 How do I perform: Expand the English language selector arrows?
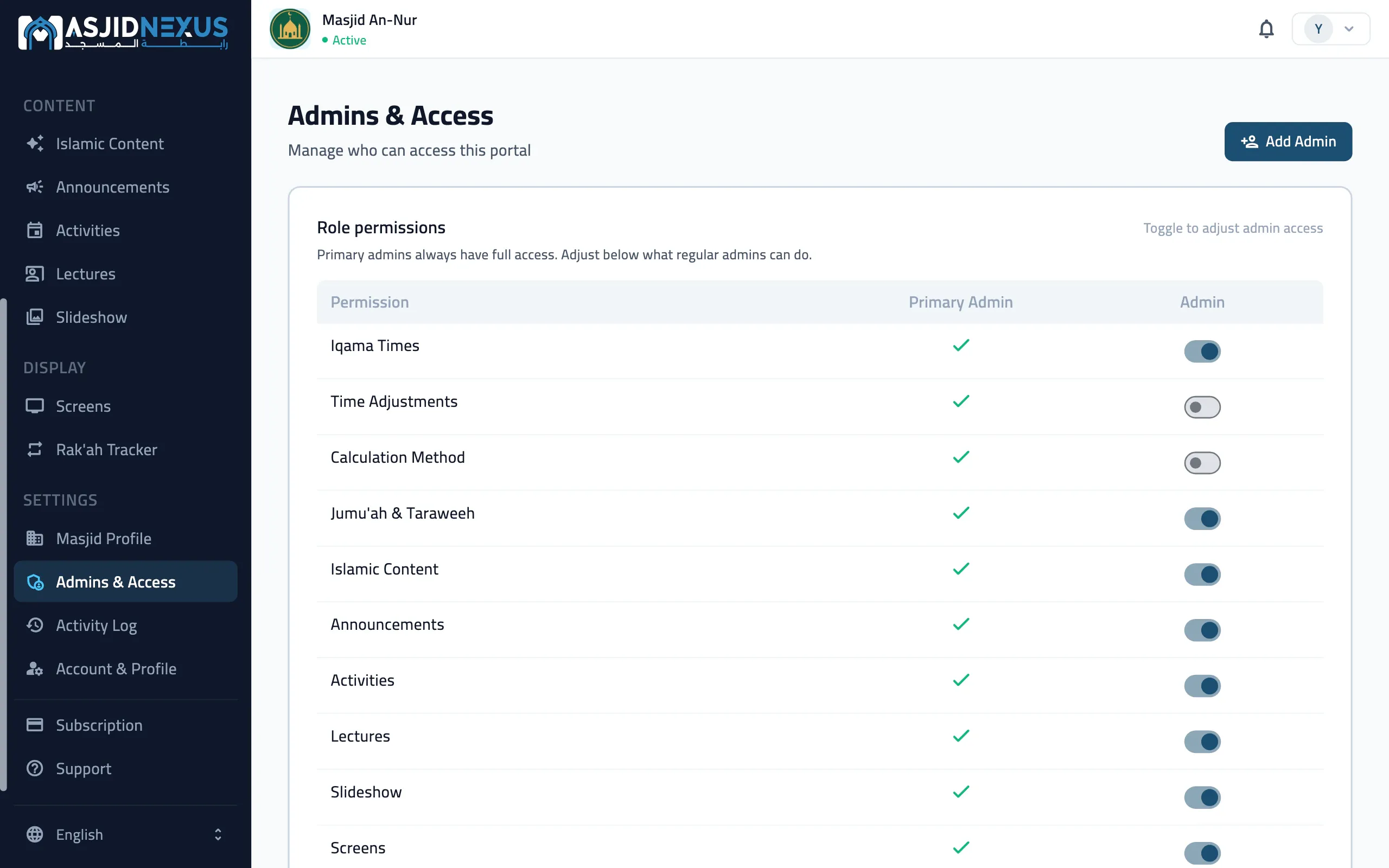tap(218, 834)
